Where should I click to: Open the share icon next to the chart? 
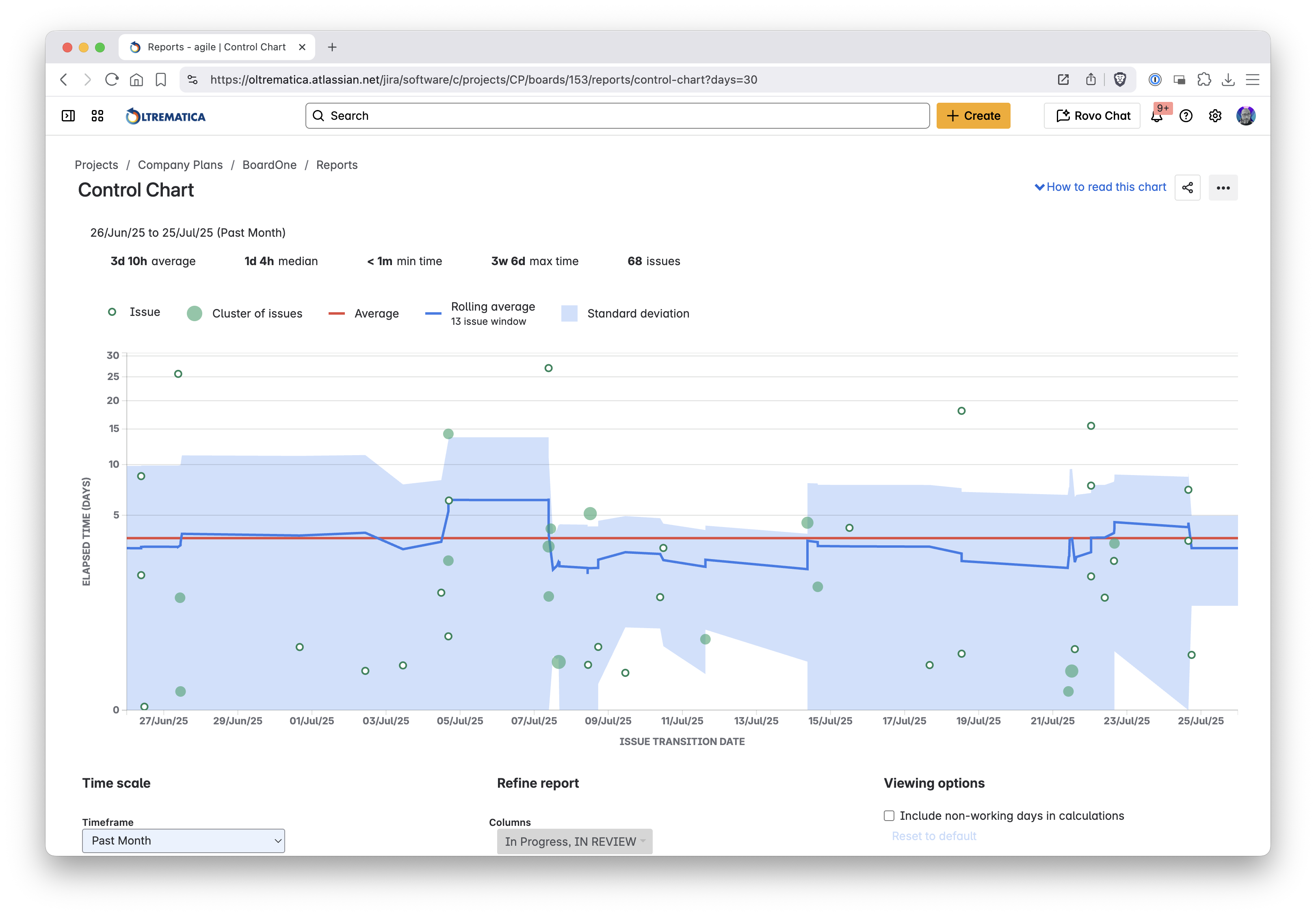click(x=1188, y=187)
